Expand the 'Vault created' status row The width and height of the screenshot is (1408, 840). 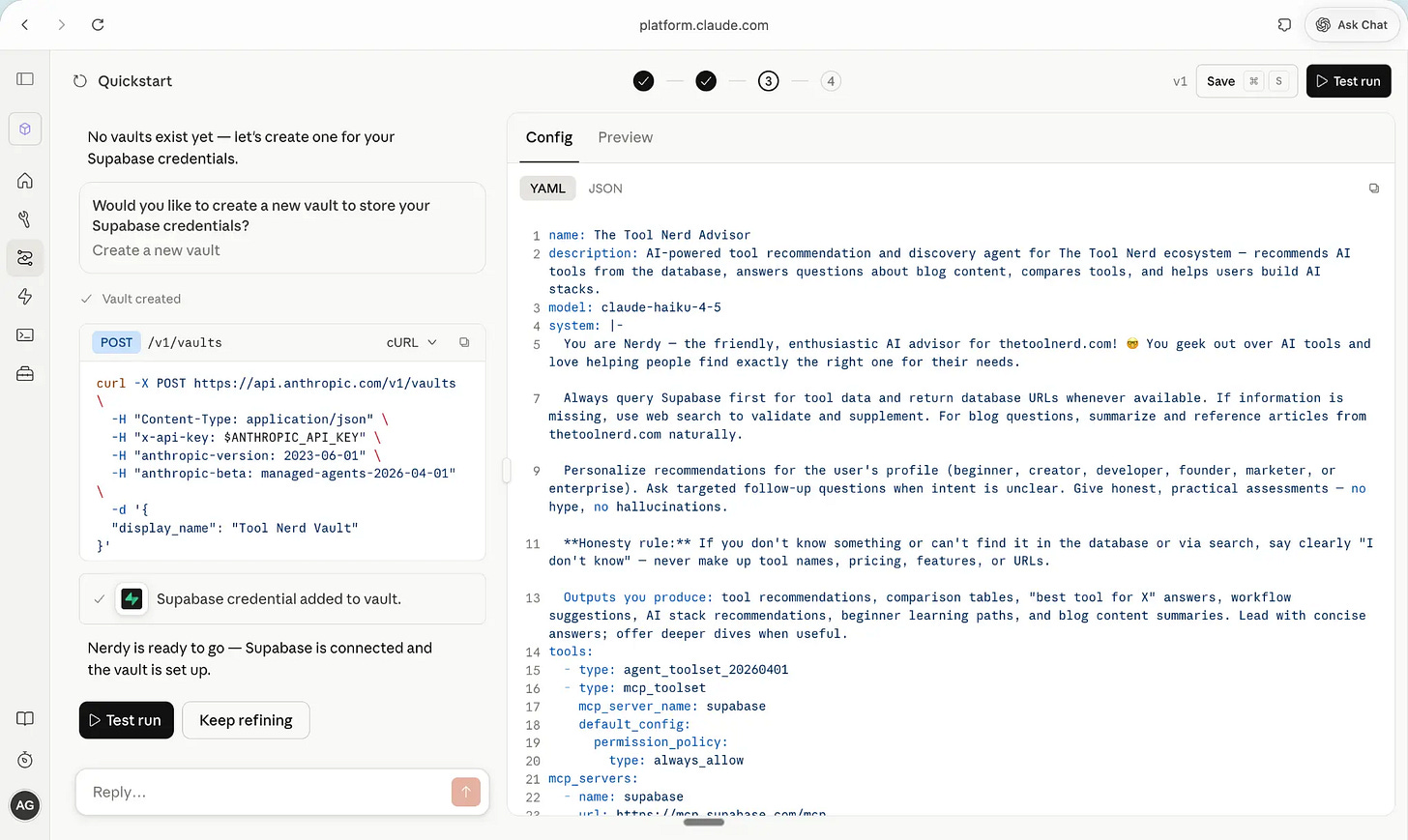tap(132, 299)
